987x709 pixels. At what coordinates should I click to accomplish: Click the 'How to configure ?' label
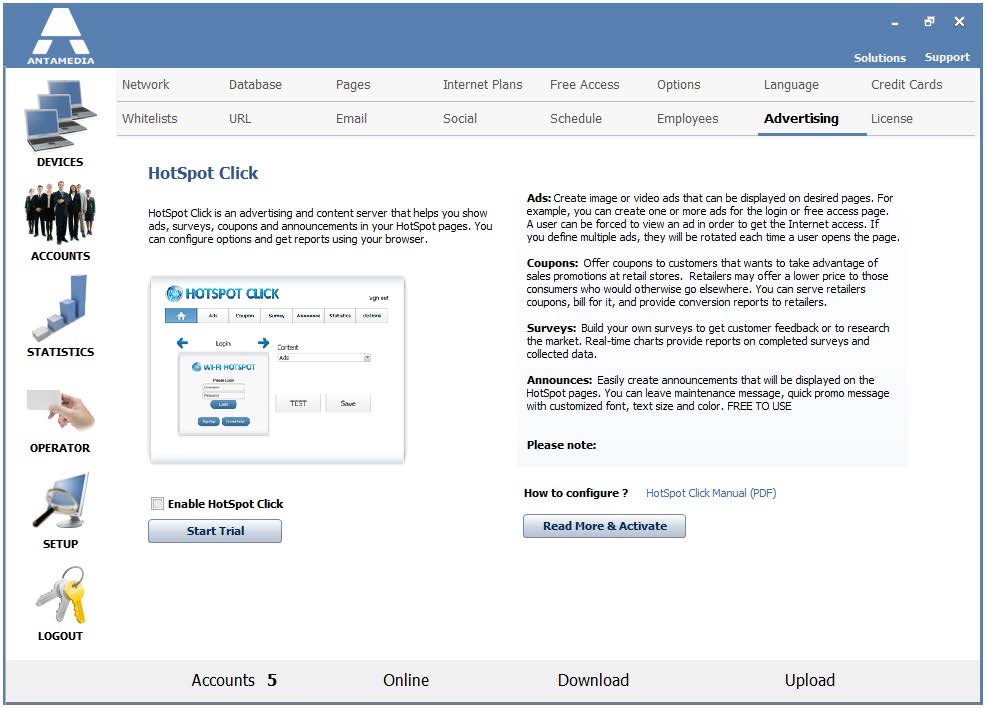(576, 493)
